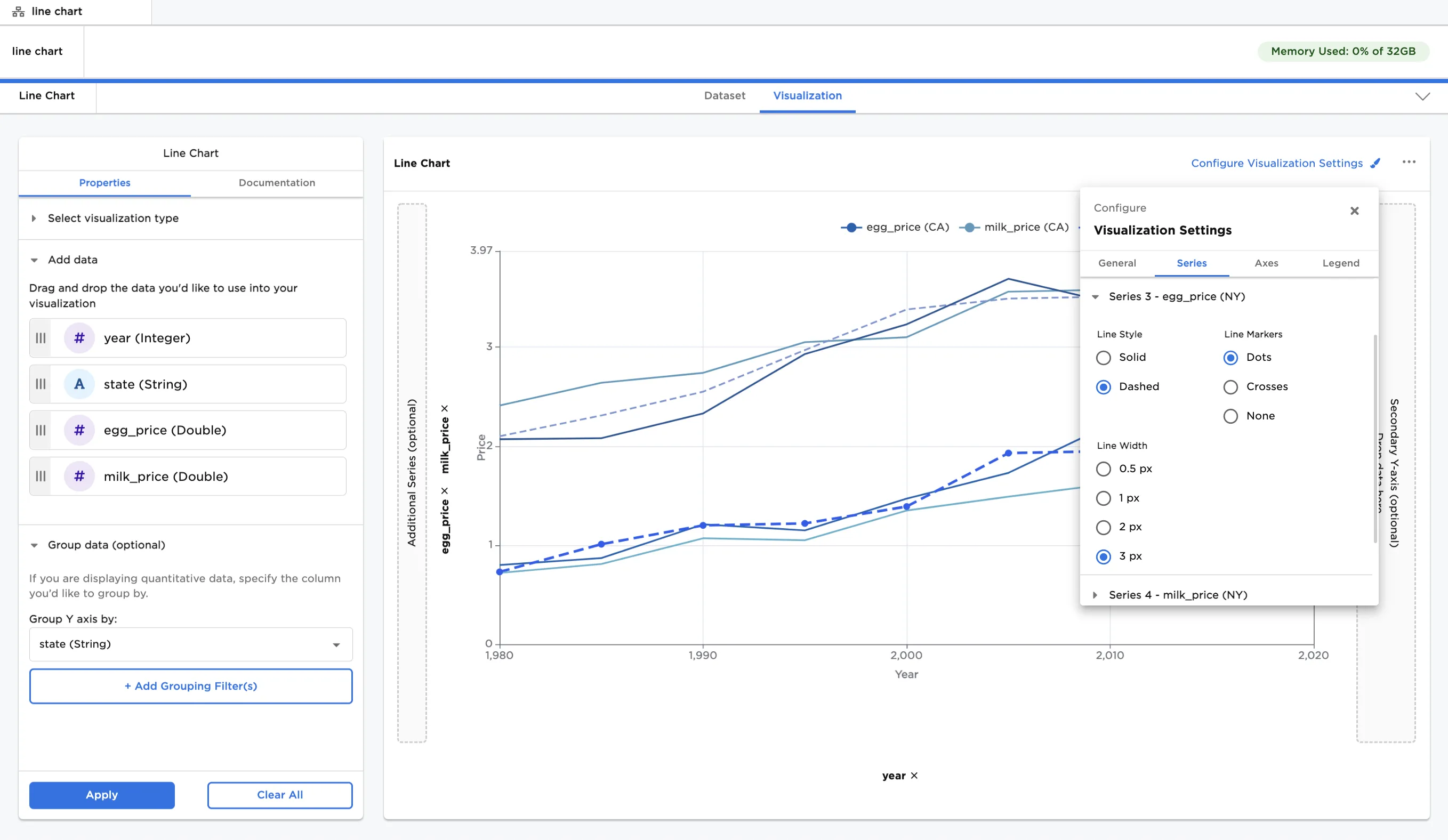Remove year from the X axis
Image resolution: width=1448 pixels, height=840 pixels.
[914, 776]
